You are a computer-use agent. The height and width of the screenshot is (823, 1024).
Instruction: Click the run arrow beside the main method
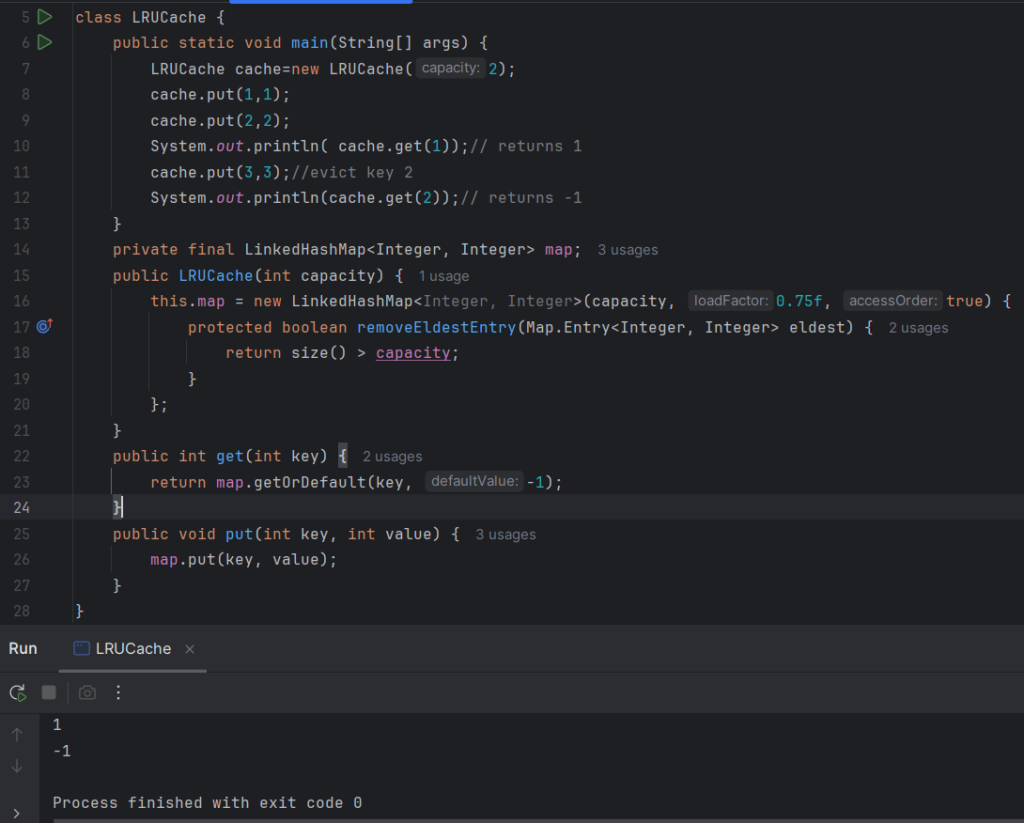tap(44, 42)
